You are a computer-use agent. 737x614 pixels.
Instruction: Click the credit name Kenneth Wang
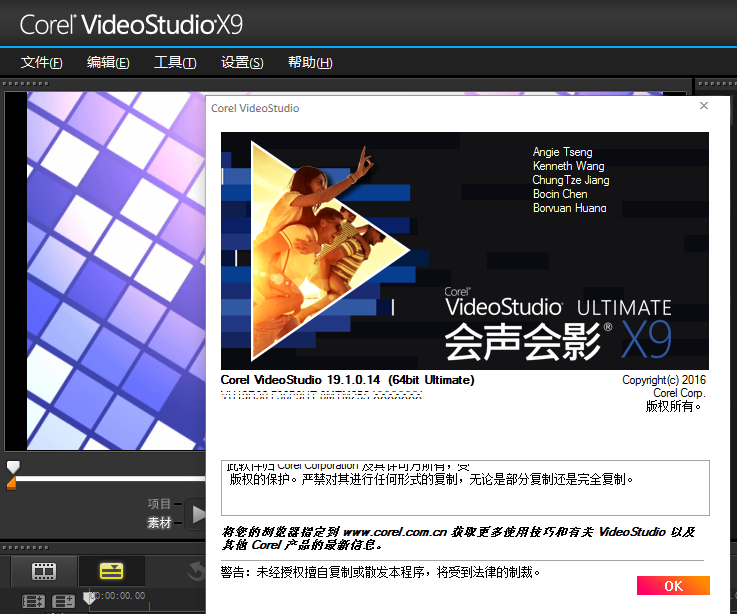pos(568,166)
